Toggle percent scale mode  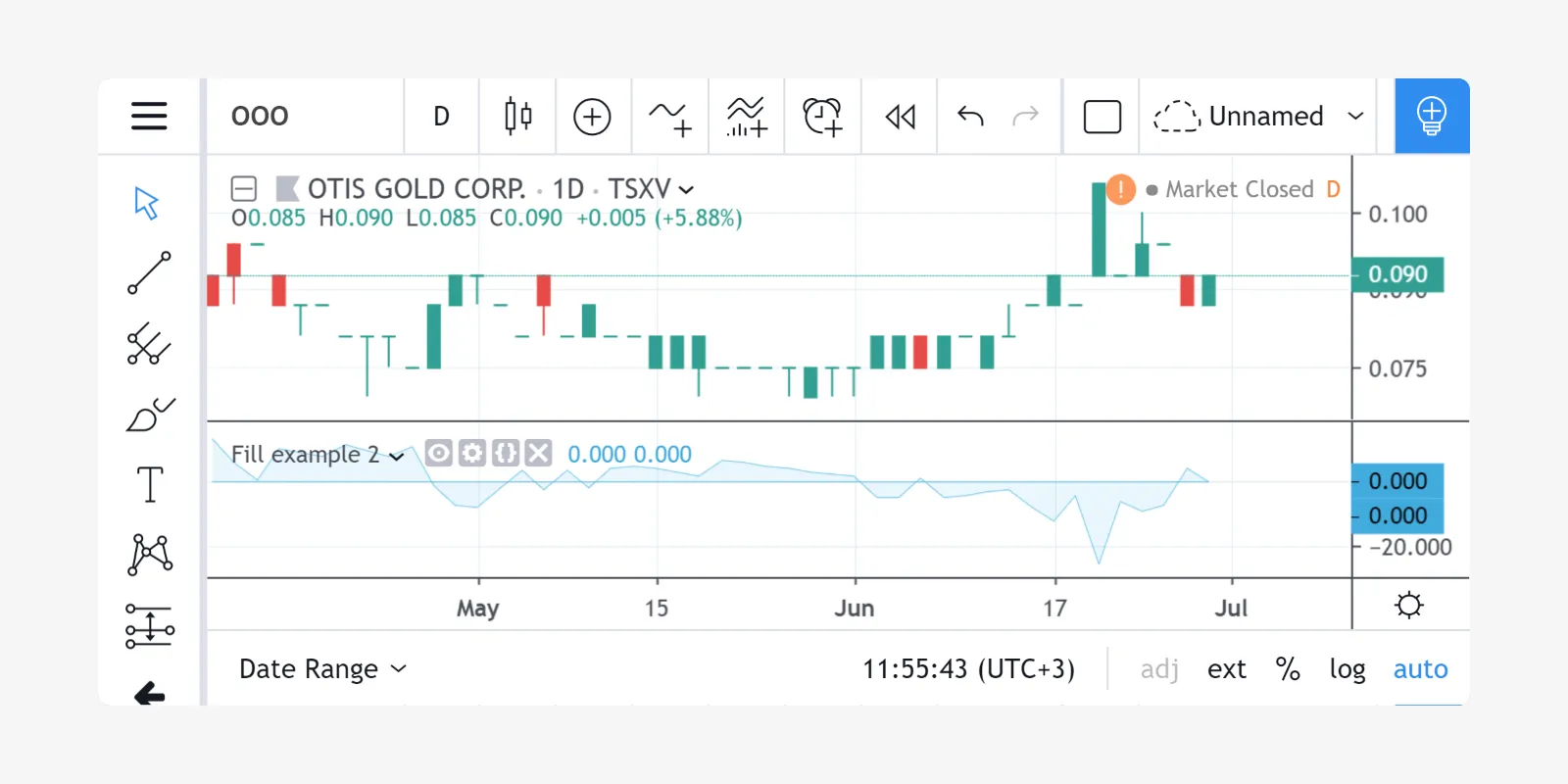click(x=1287, y=669)
